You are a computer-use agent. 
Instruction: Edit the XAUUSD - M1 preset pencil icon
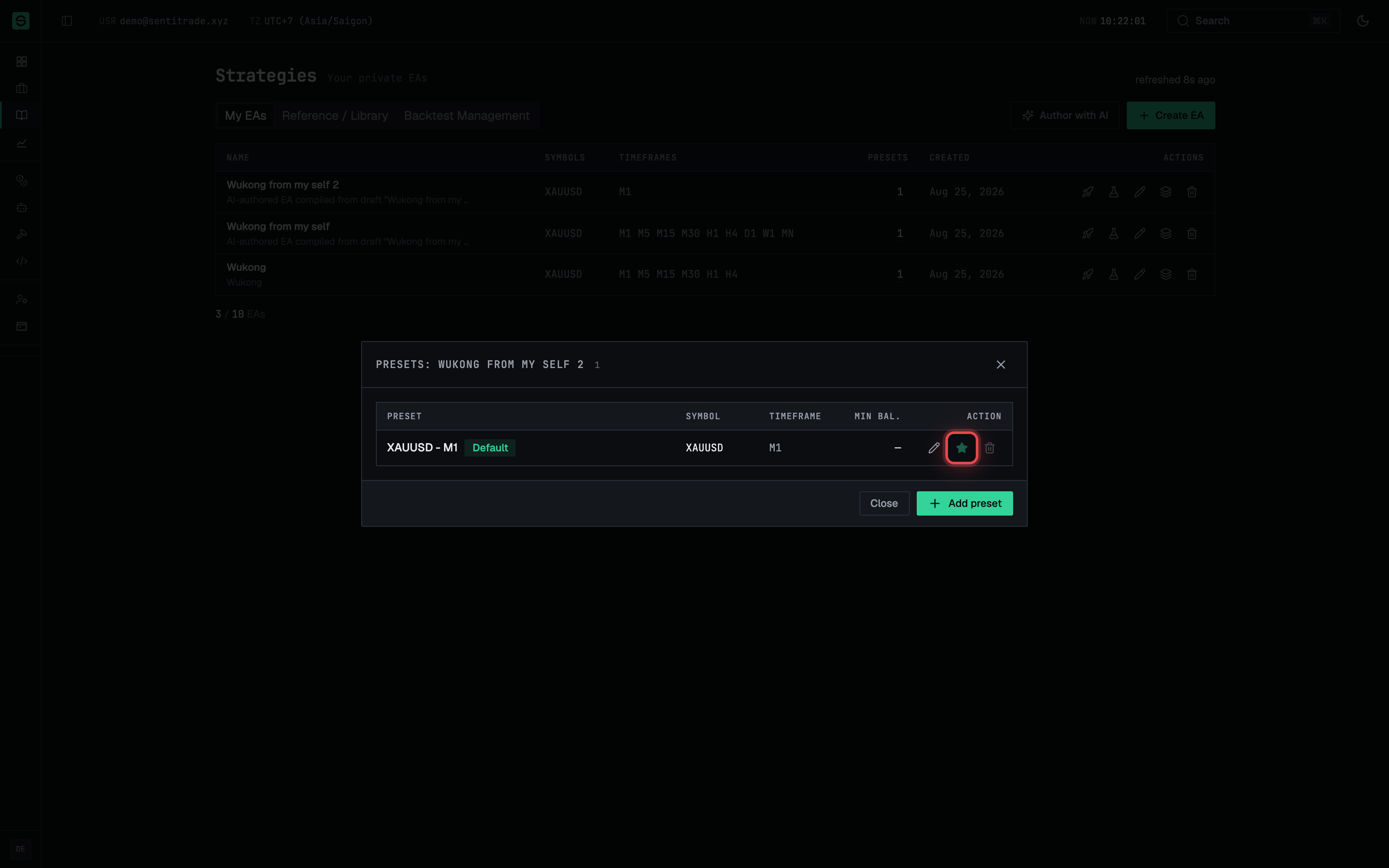[x=934, y=448]
